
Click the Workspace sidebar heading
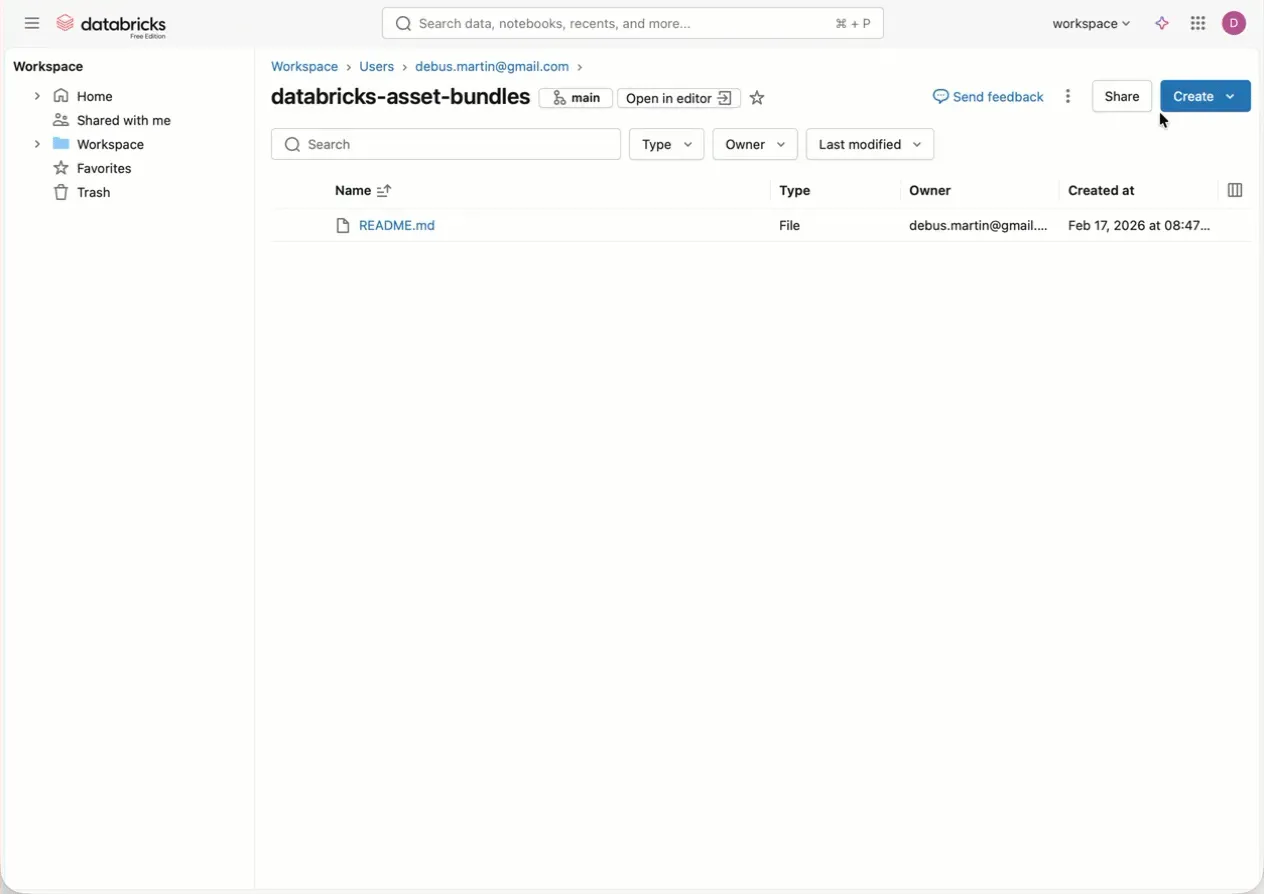pos(48,66)
